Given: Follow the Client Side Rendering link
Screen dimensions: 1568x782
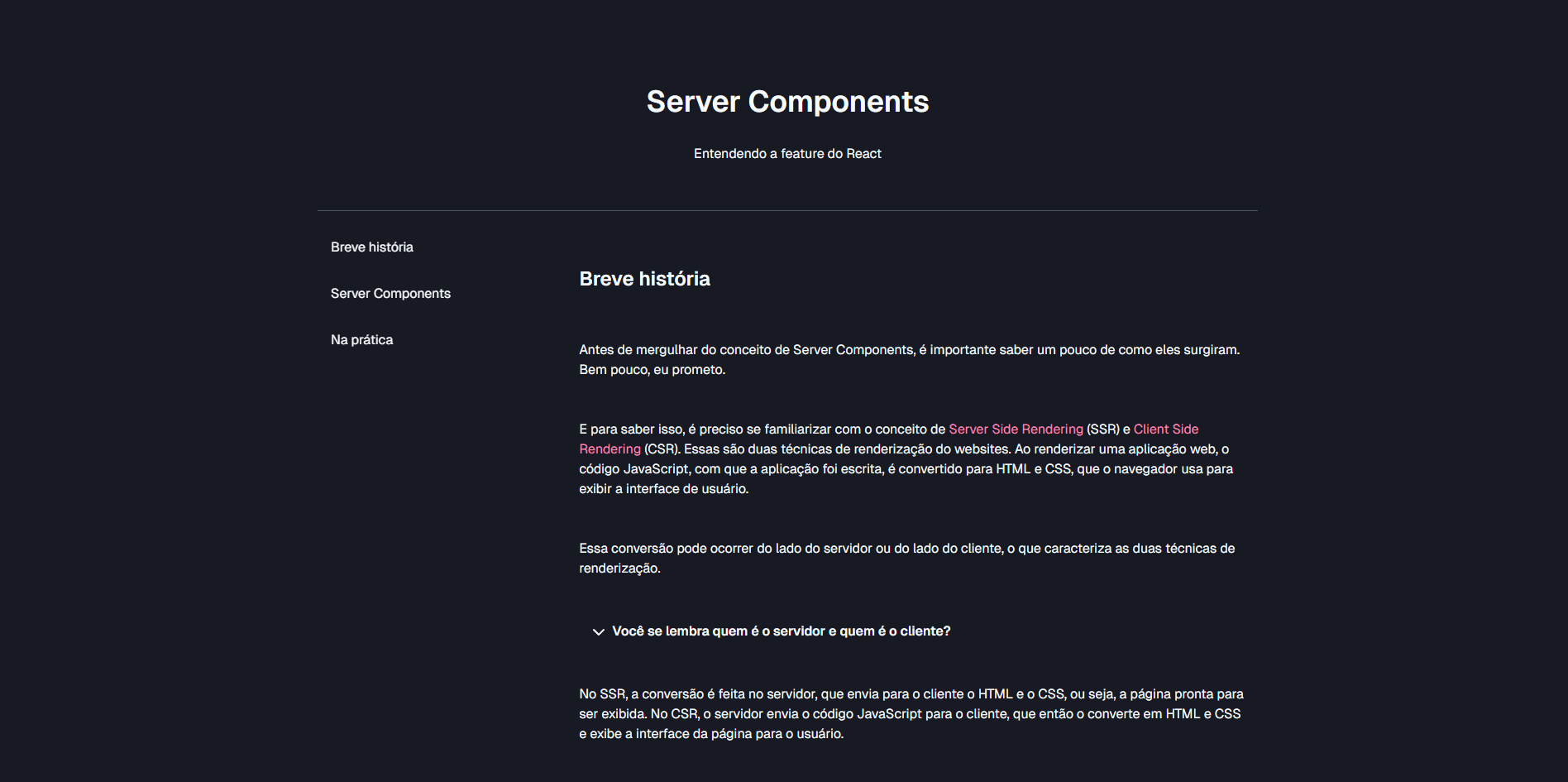Looking at the screenshot, I should pyautogui.click(x=1166, y=429).
